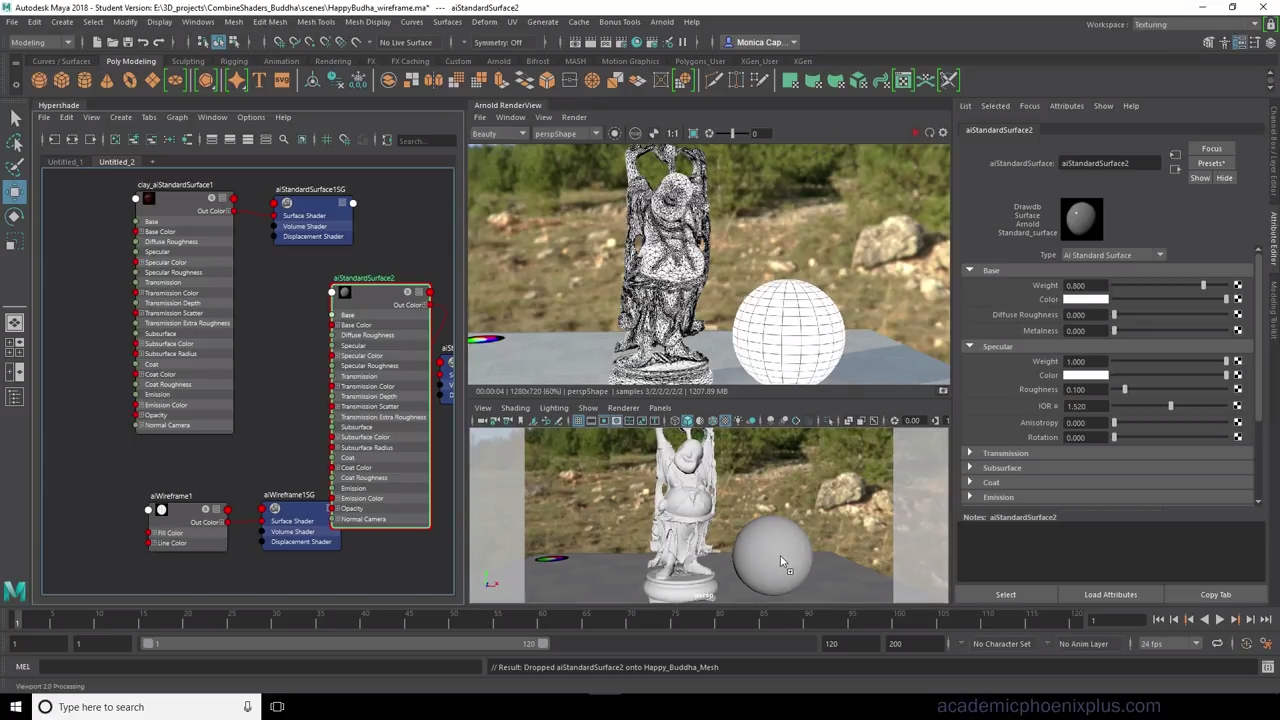Open the viewport Lighting menu
This screenshot has width=1280, height=720.
point(553,408)
